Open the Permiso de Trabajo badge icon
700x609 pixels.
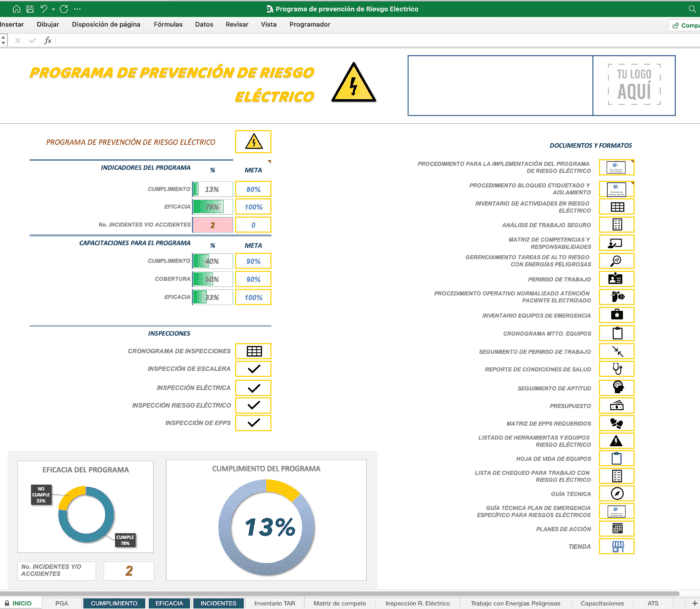tap(617, 278)
